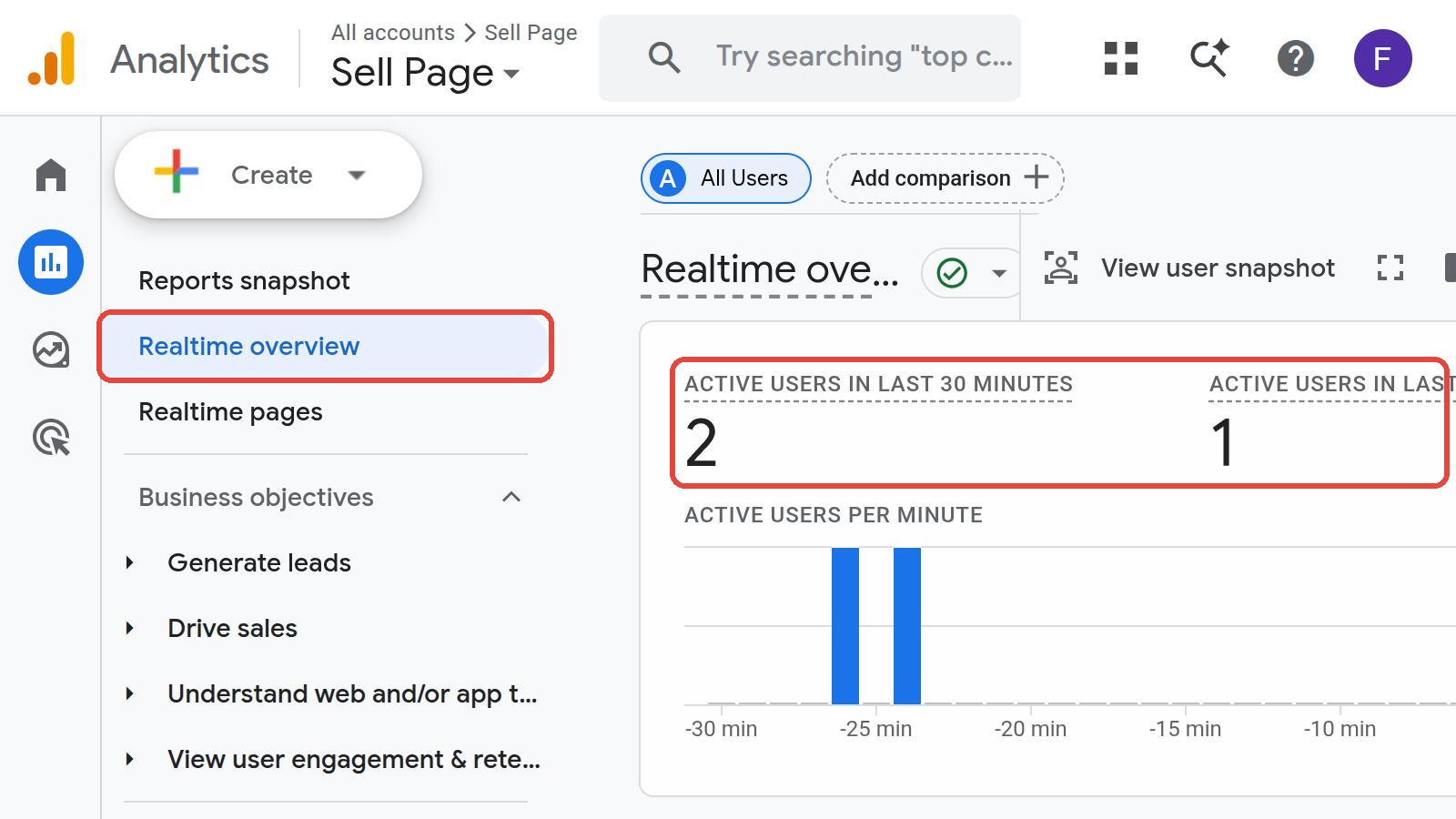Click the Create button
1456x819 pixels.
[268, 175]
